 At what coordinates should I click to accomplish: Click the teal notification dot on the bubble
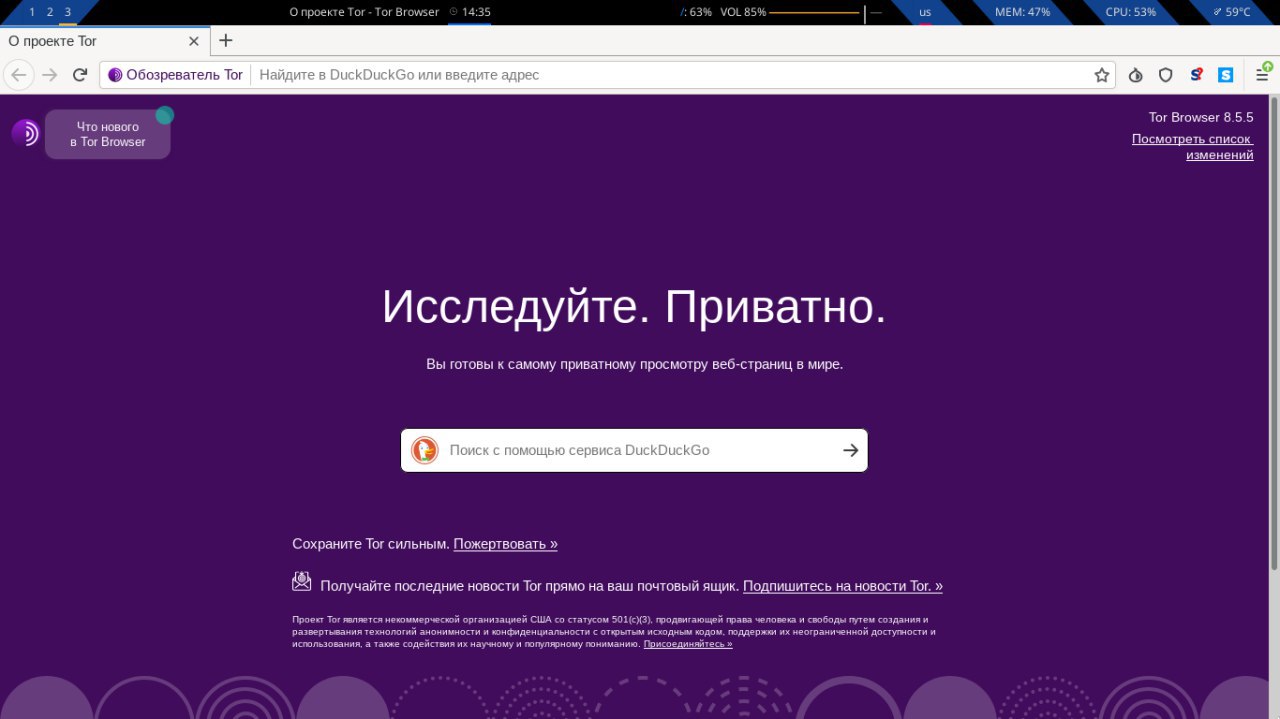165,115
